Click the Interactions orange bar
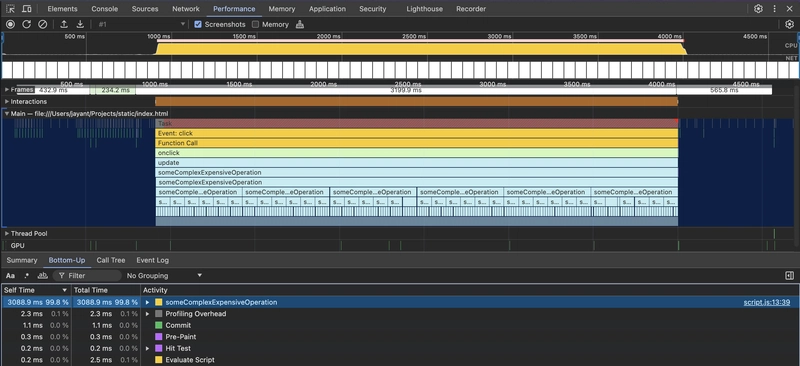The image size is (800, 366). click(417, 102)
